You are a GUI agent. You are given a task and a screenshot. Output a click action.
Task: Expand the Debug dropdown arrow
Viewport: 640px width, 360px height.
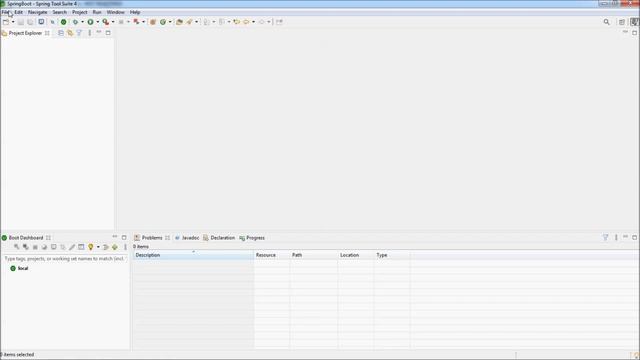click(x=82, y=22)
